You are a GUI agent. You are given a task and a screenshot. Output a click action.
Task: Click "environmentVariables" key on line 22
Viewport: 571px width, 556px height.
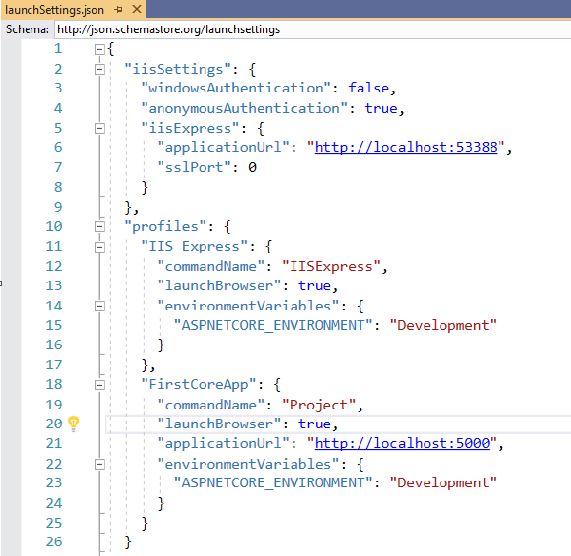click(x=248, y=464)
